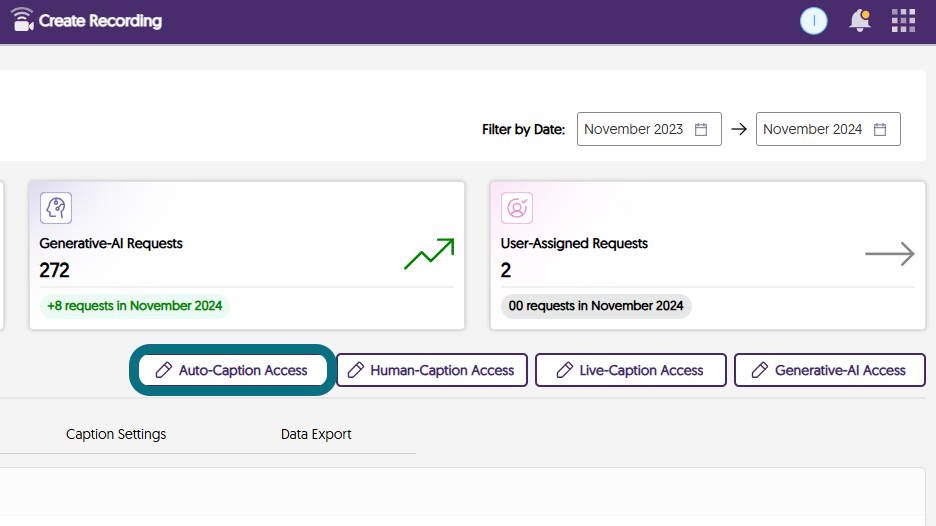The image size is (936, 526).
Task: Click the gray arrow on User-Assigned card
Action: coord(889,254)
